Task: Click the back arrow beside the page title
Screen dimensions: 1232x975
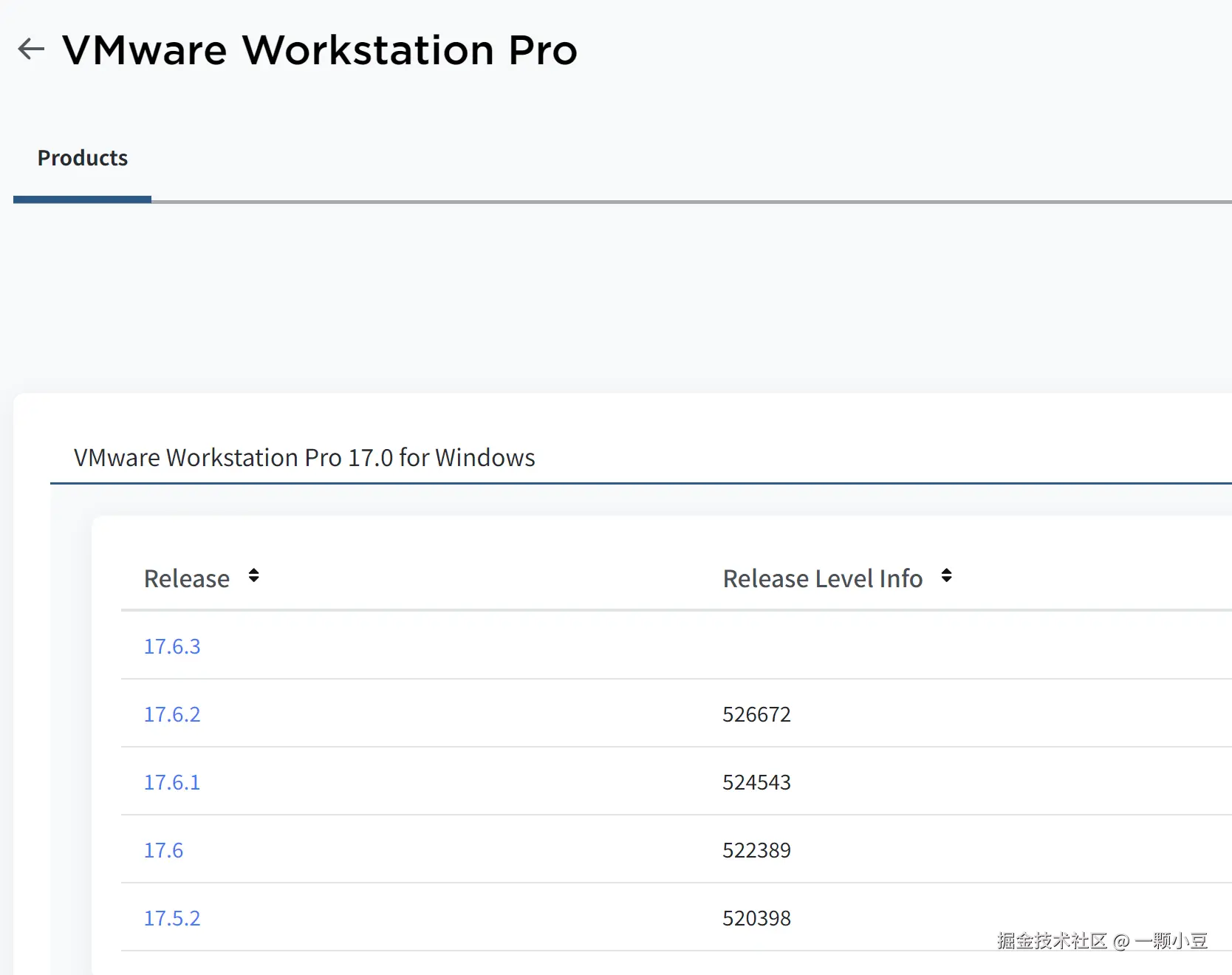Action: click(x=31, y=49)
